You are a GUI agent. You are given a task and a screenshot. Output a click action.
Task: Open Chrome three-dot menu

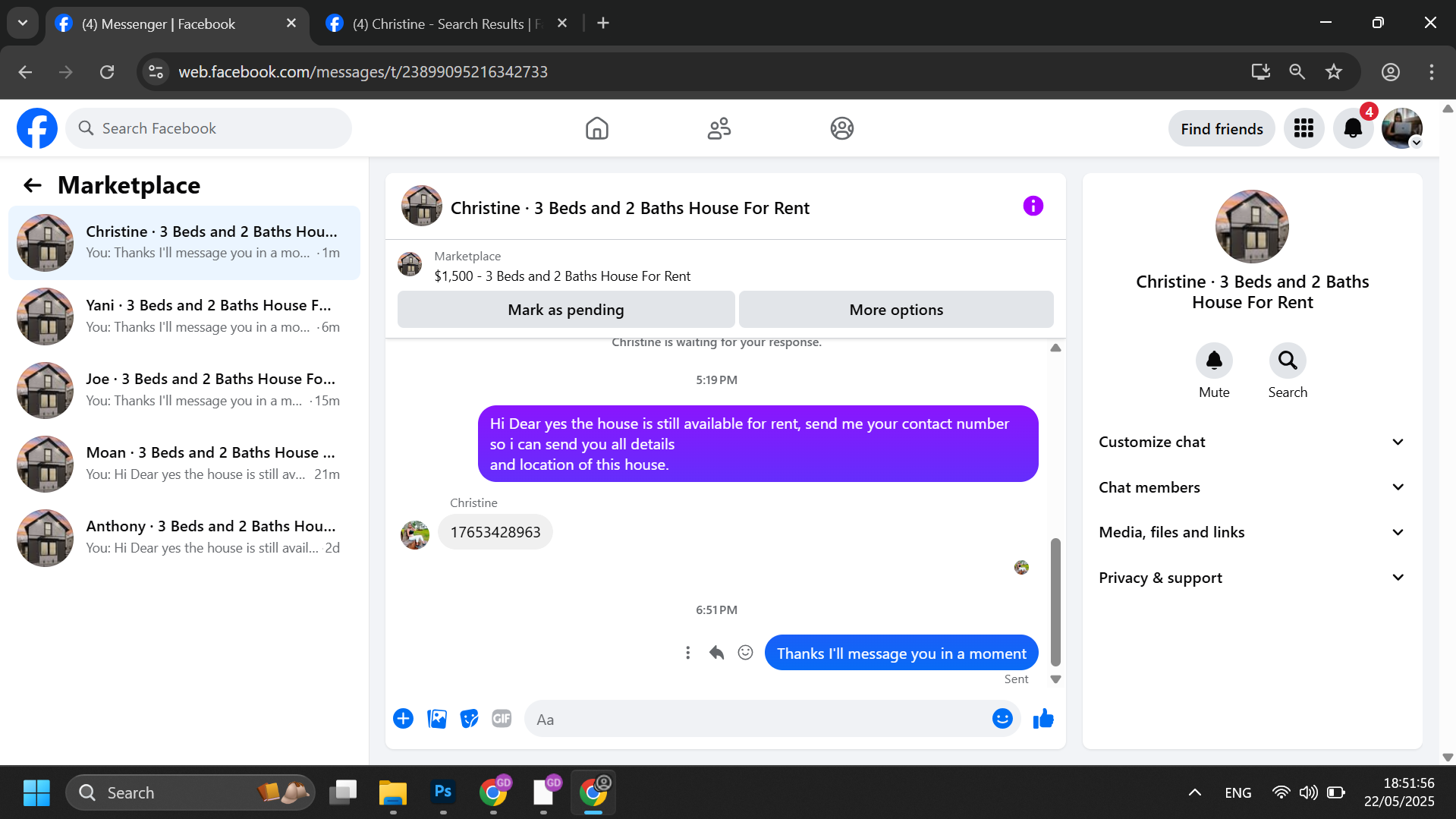[1432, 71]
